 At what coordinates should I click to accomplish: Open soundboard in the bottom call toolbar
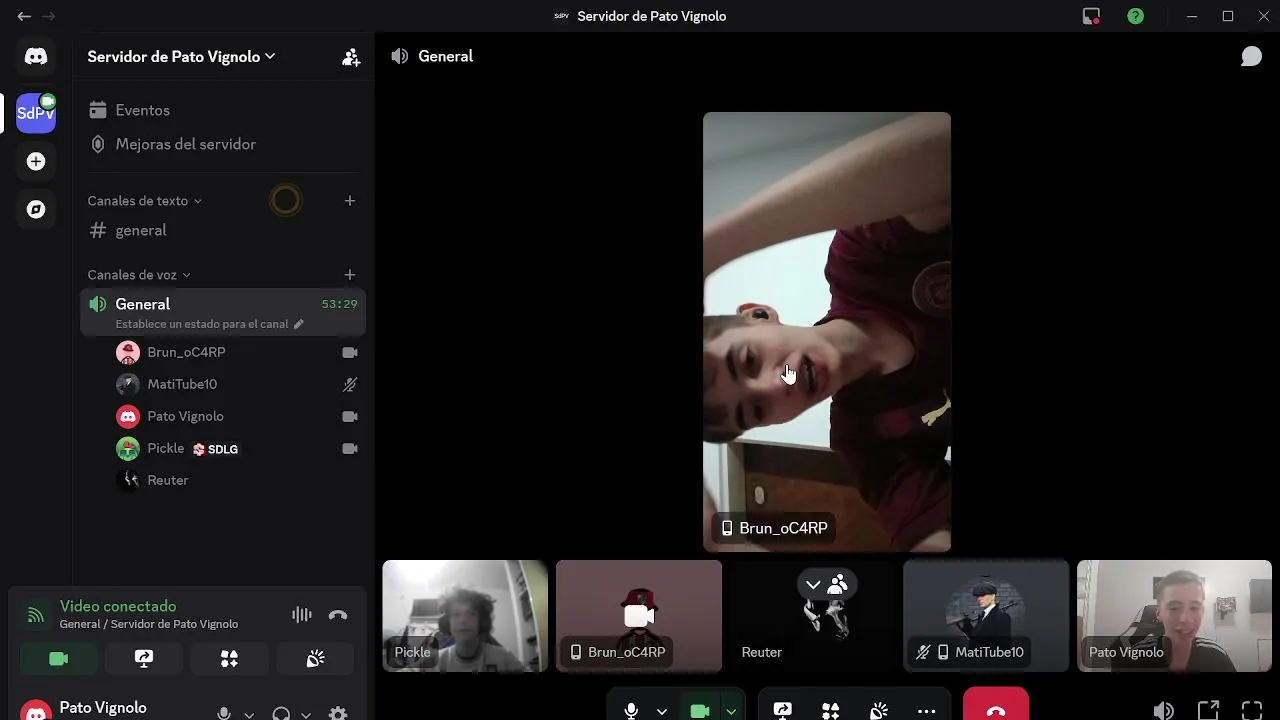coord(878,710)
